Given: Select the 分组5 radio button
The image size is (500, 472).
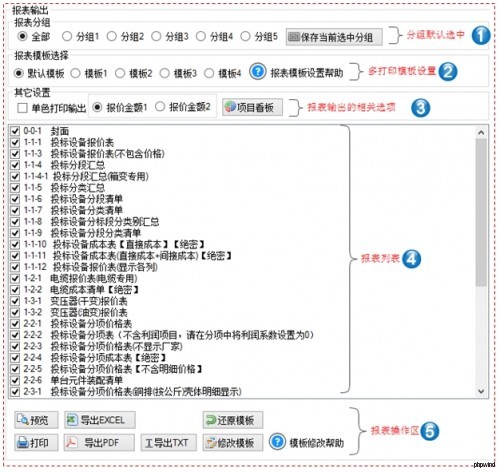Looking at the screenshot, I should (x=245, y=36).
